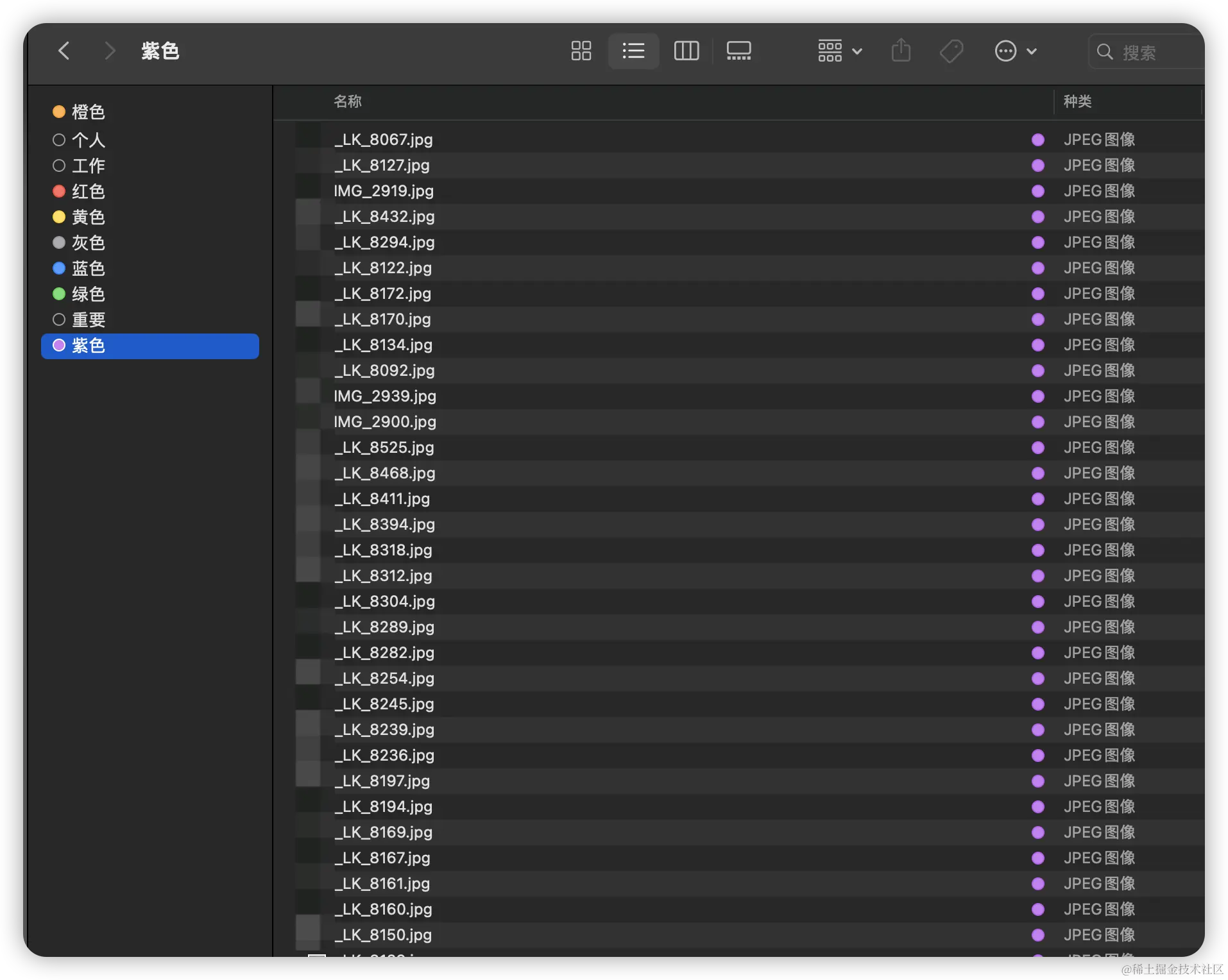The width and height of the screenshot is (1228, 980).
Task: Click purple tag dot of _LK_8194.jpg
Action: click(x=1037, y=806)
